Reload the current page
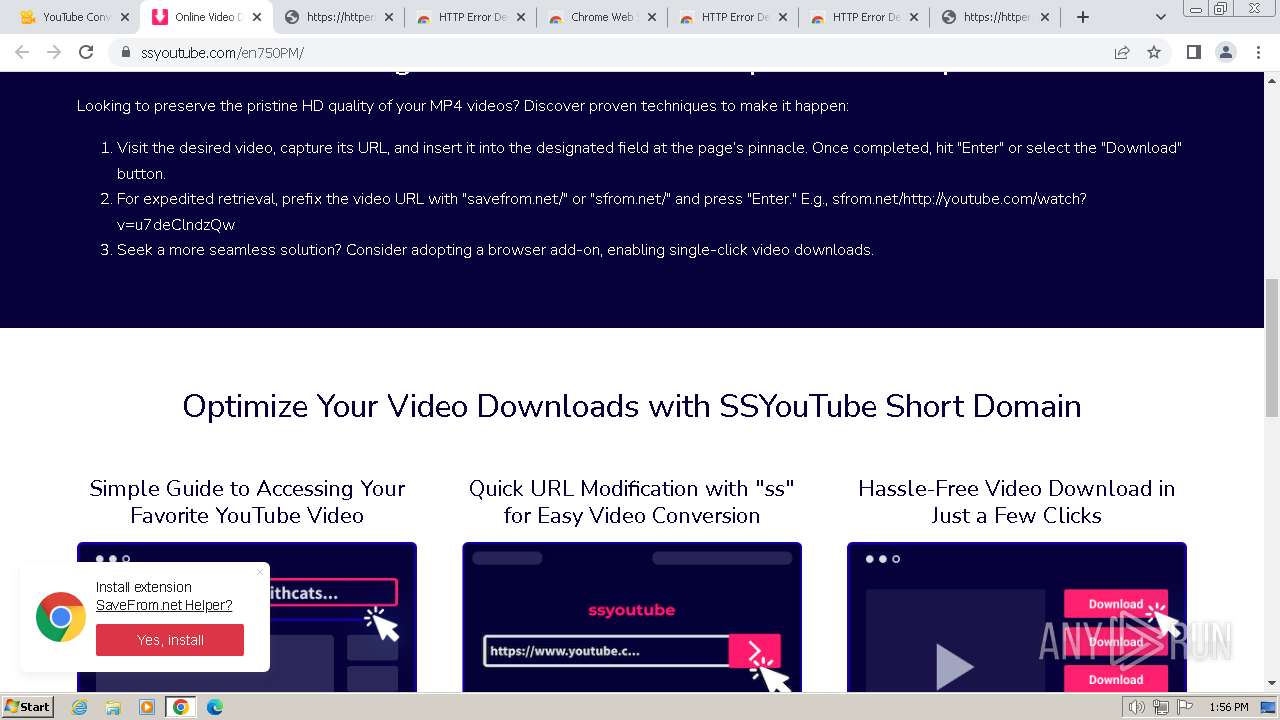This screenshot has width=1280, height=720. tap(86, 52)
